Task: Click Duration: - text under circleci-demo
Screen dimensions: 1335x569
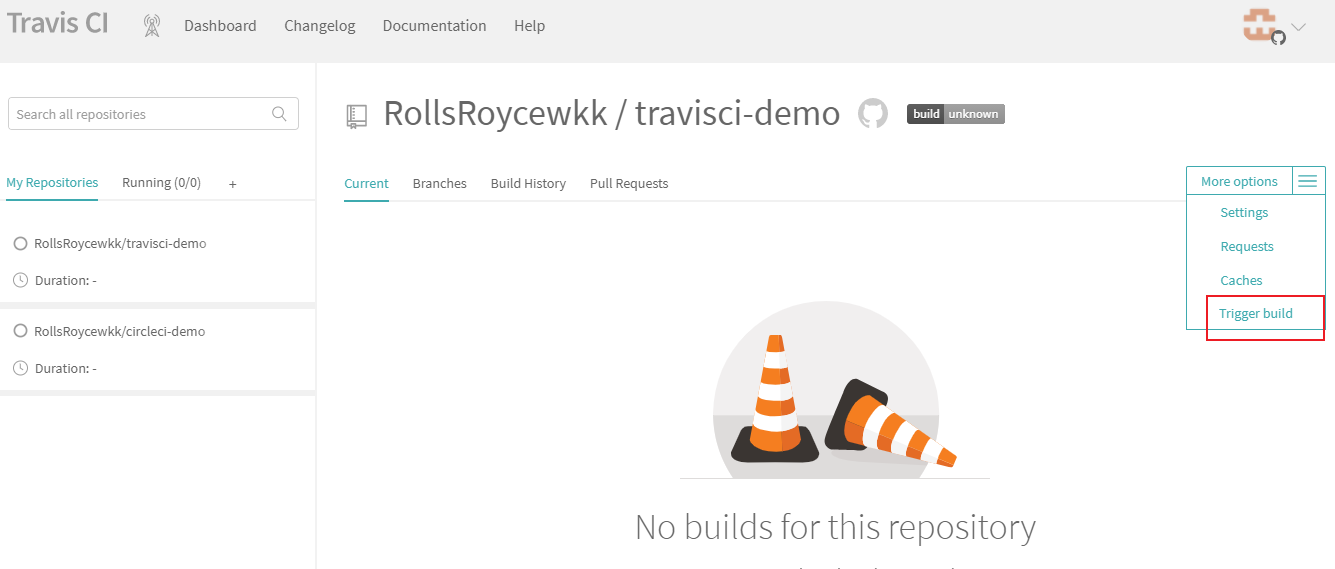Action: (65, 369)
